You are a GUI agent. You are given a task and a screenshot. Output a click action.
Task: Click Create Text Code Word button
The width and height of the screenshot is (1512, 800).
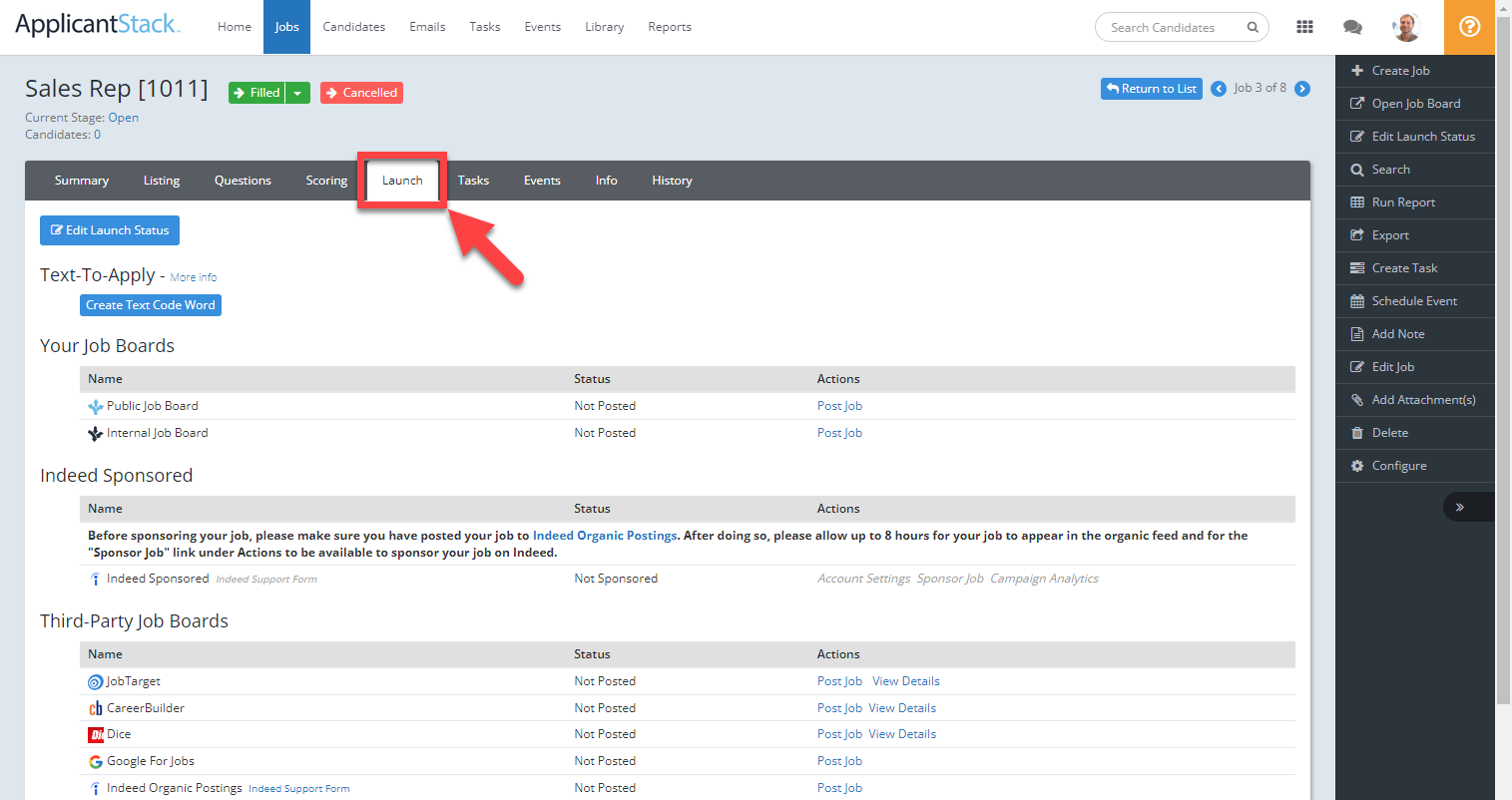point(151,305)
